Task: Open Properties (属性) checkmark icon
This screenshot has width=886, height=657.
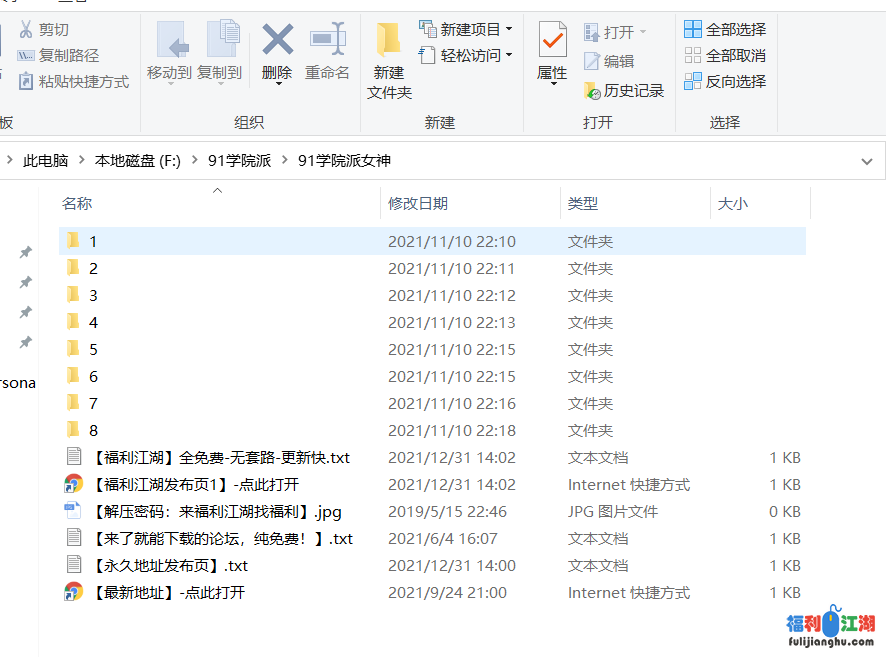Action: click(552, 41)
